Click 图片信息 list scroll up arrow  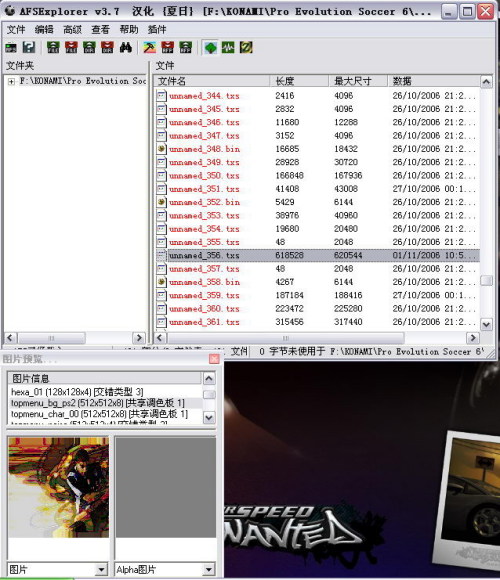point(209,378)
